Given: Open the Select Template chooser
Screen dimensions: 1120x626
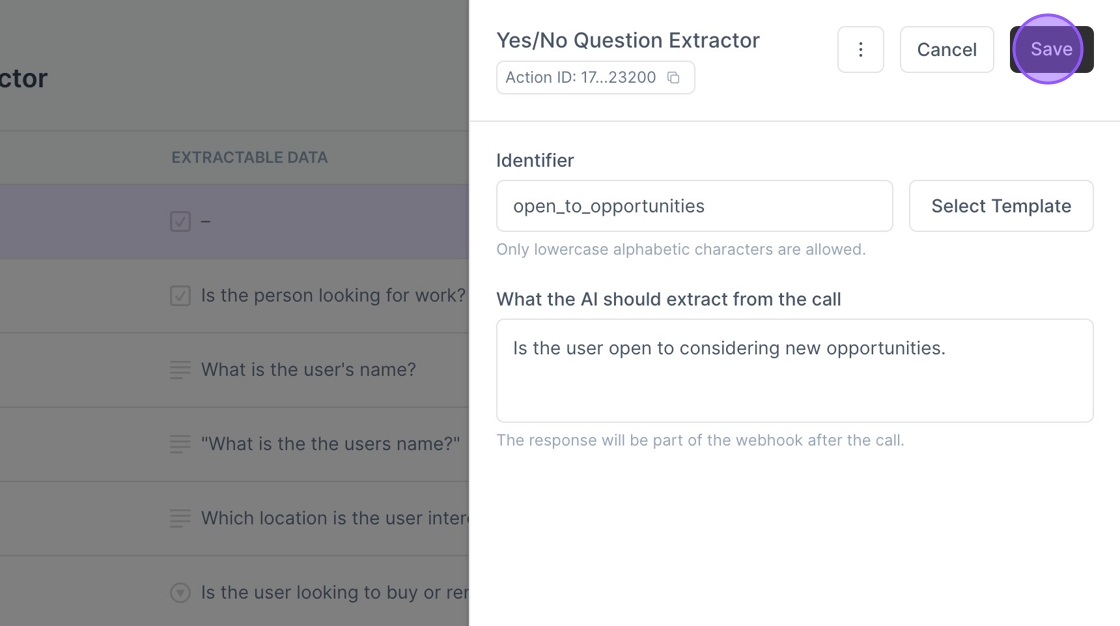Looking at the screenshot, I should pos(1000,206).
